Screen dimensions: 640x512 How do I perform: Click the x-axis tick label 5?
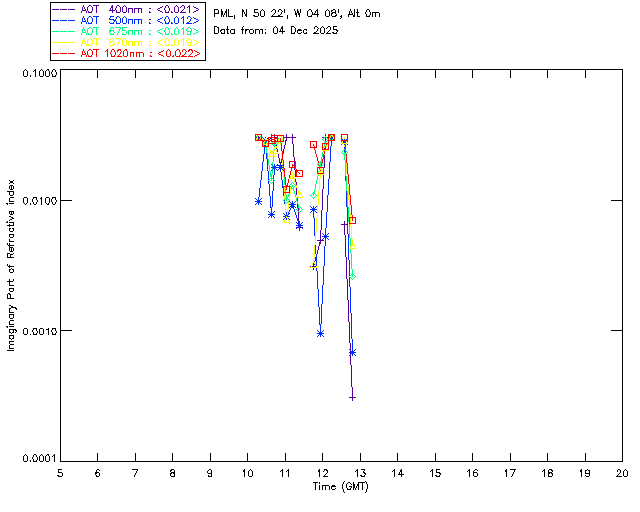(x=60, y=473)
